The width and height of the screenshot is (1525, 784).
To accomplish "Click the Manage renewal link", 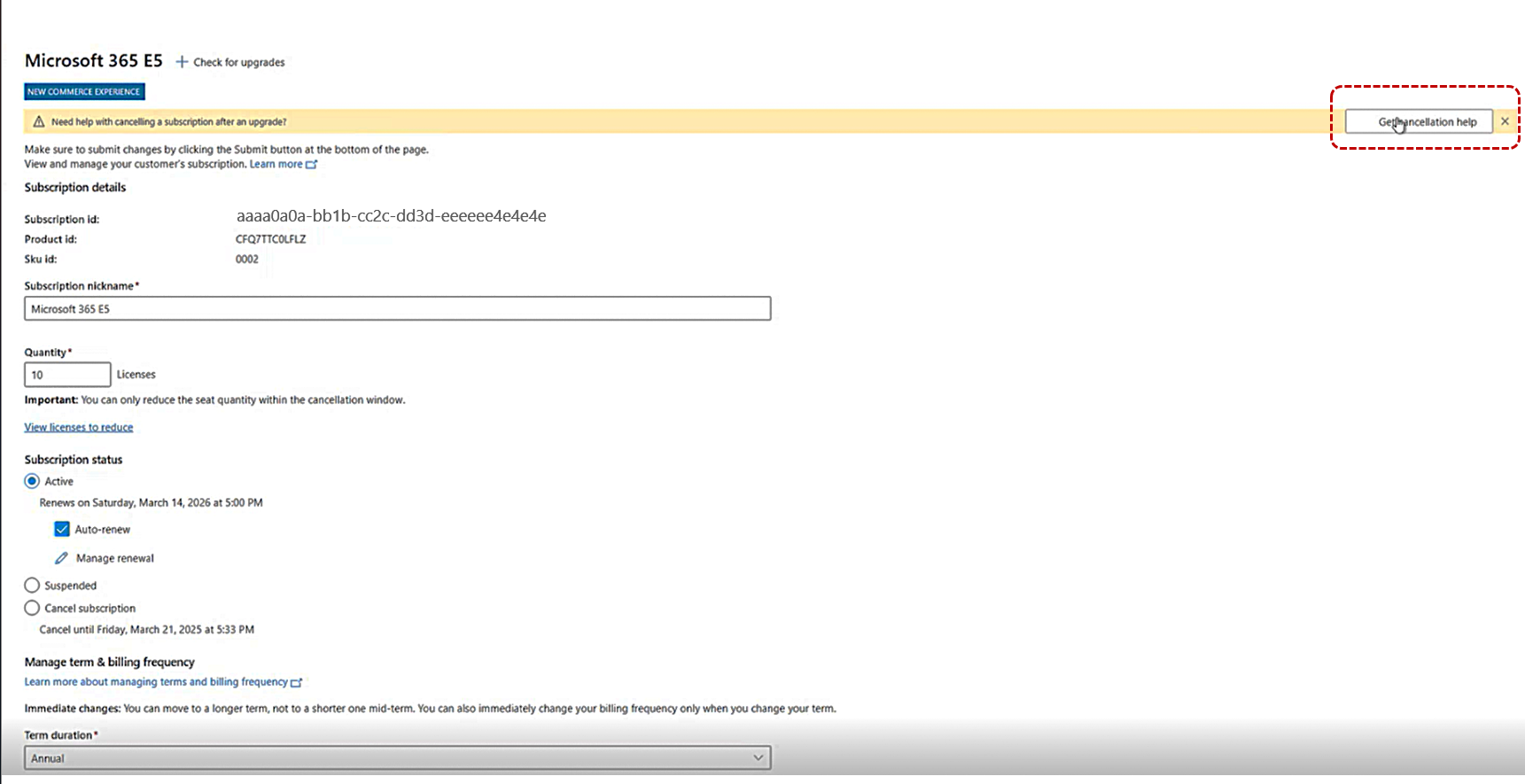I will (x=115, y=558).
